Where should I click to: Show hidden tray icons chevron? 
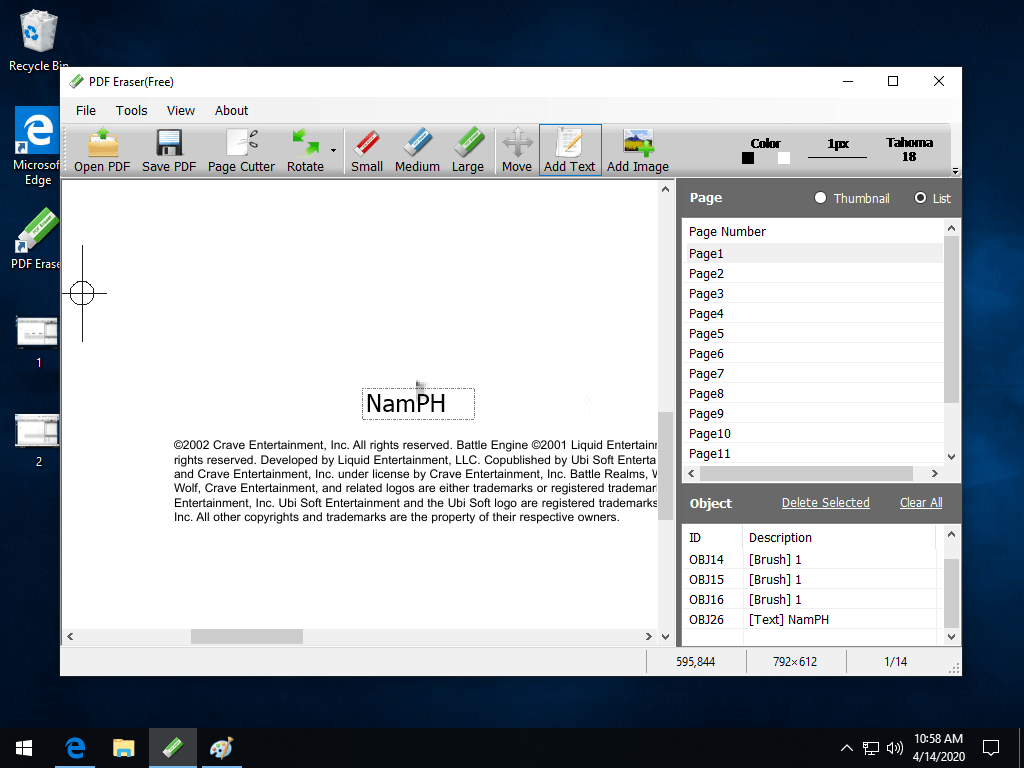pyautogui.click(x=846, y=748)
